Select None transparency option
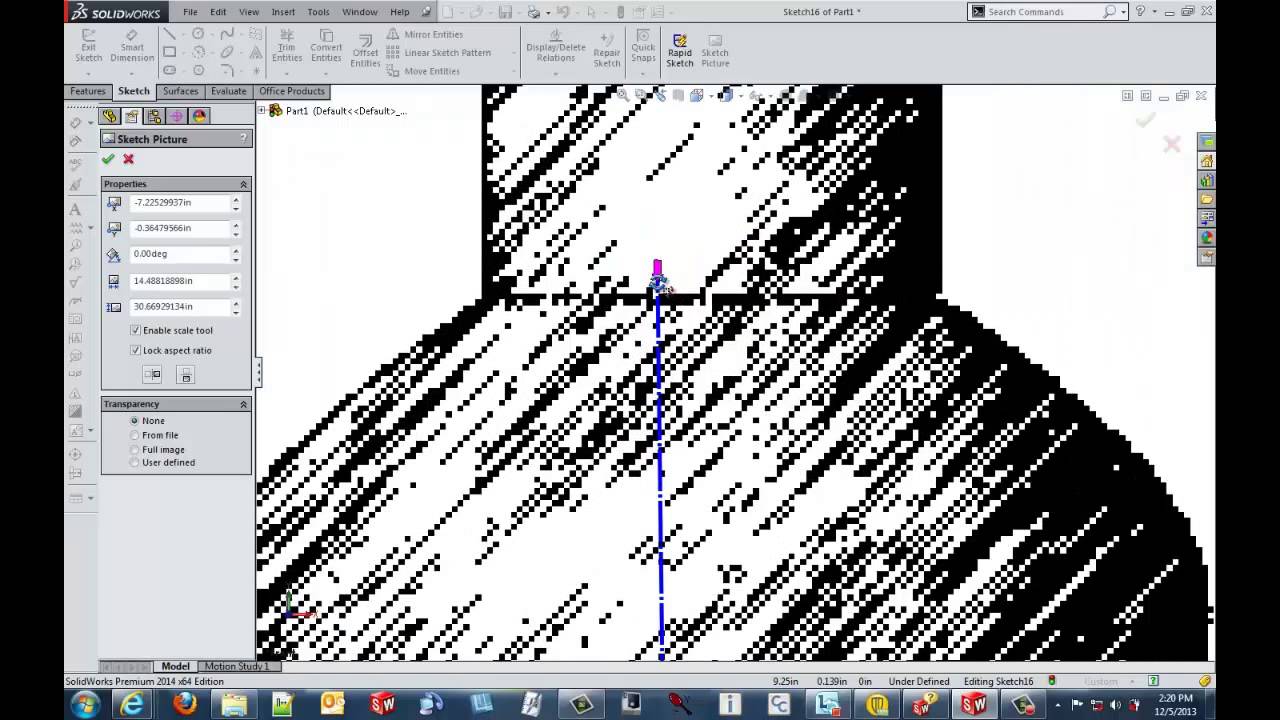The image size is (1280, 720). click(135, 421)
